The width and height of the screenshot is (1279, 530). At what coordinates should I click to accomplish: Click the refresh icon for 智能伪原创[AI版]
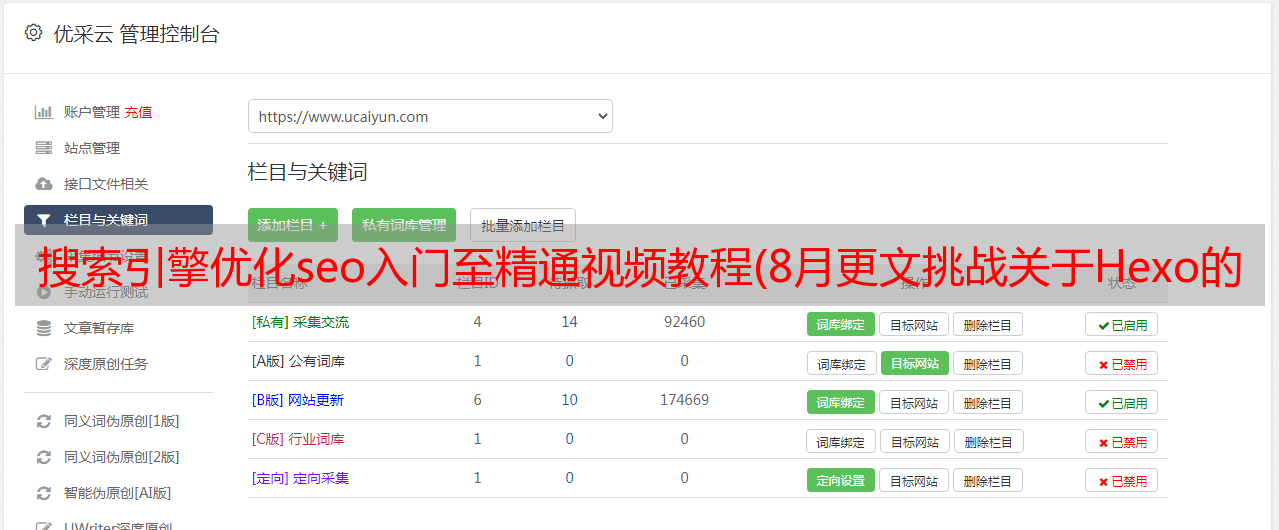point(43,493)
